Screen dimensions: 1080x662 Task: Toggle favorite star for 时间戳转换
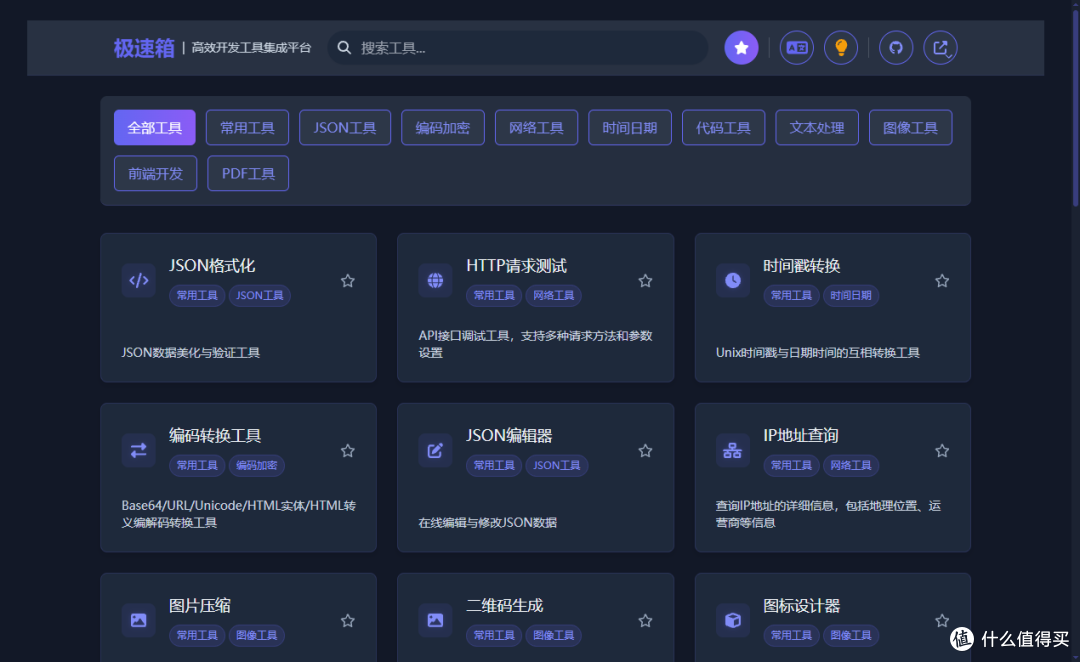click(942, 281)
